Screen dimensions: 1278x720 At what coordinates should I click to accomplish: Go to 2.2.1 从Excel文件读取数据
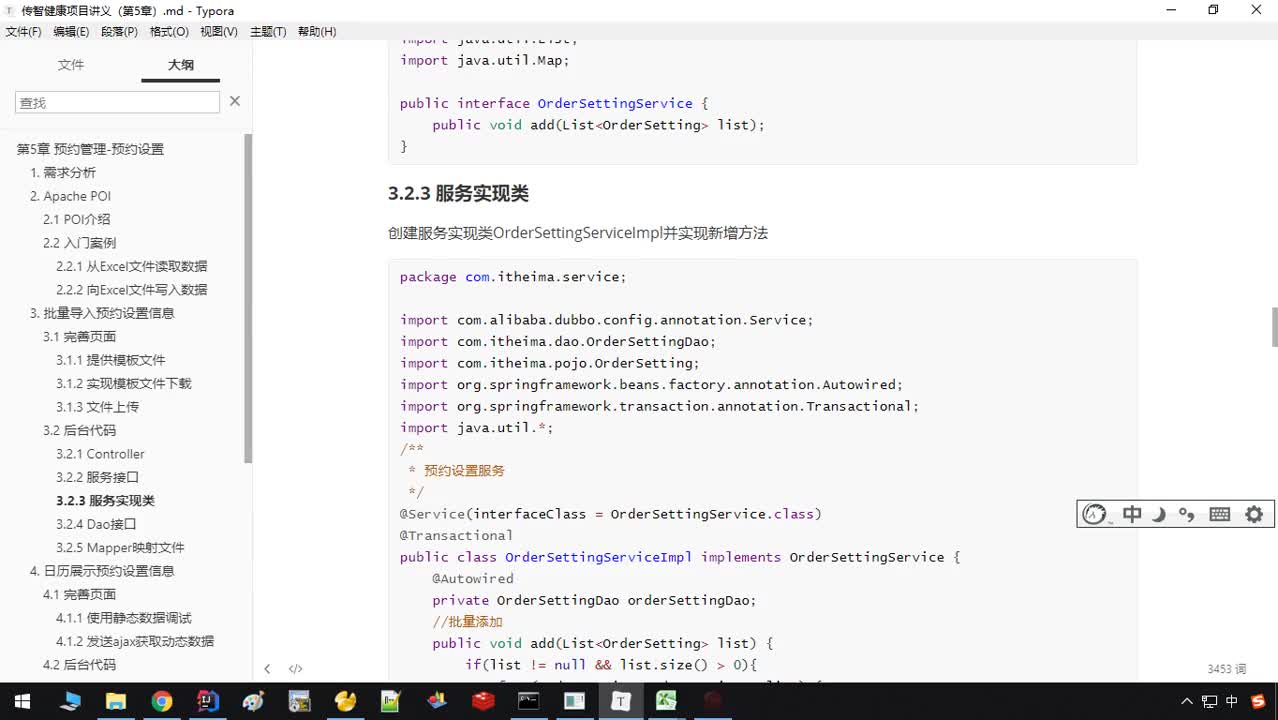131,266
